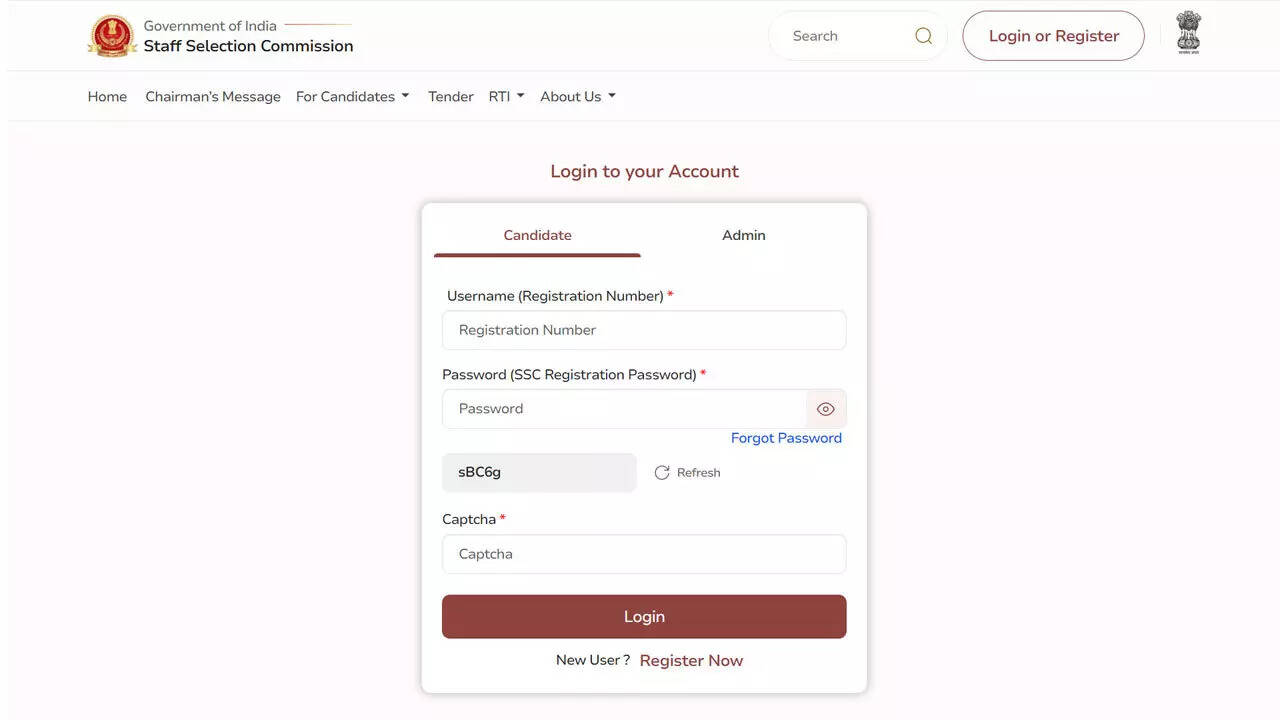
Task: Click the captcha refresh arrow icon
Action: click(662, 473)
